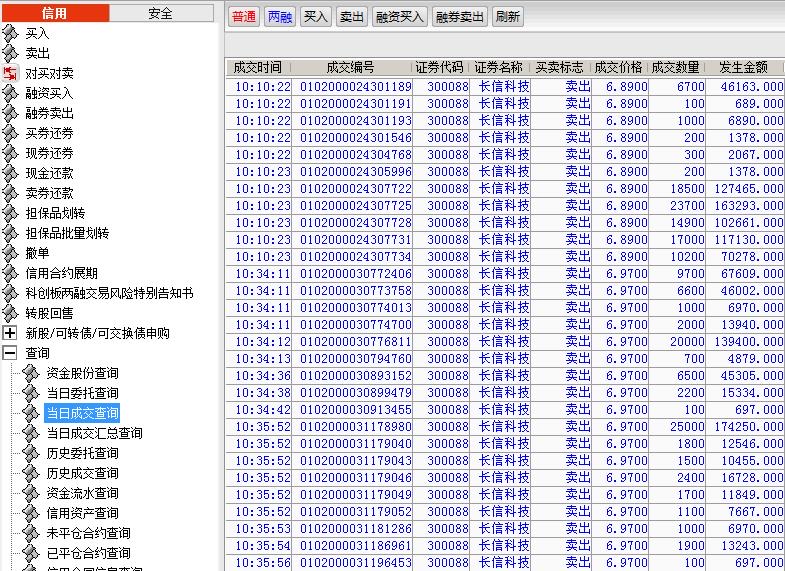Image resolution: width=785 pixels, height=571 pixels.
Task: Sort by the 买卖标志 column header
Action: click(561, 67)
